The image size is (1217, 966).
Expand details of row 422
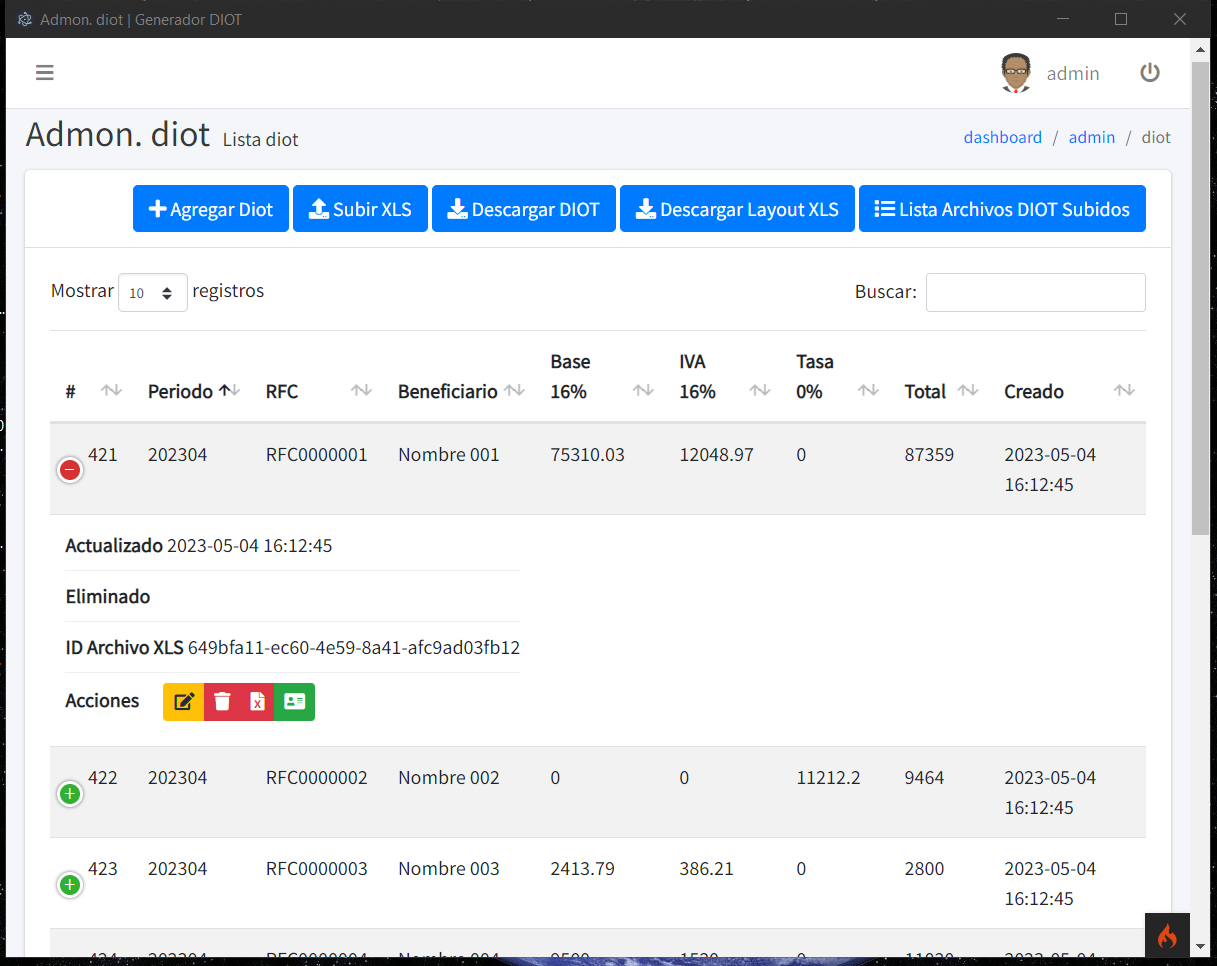70,794
